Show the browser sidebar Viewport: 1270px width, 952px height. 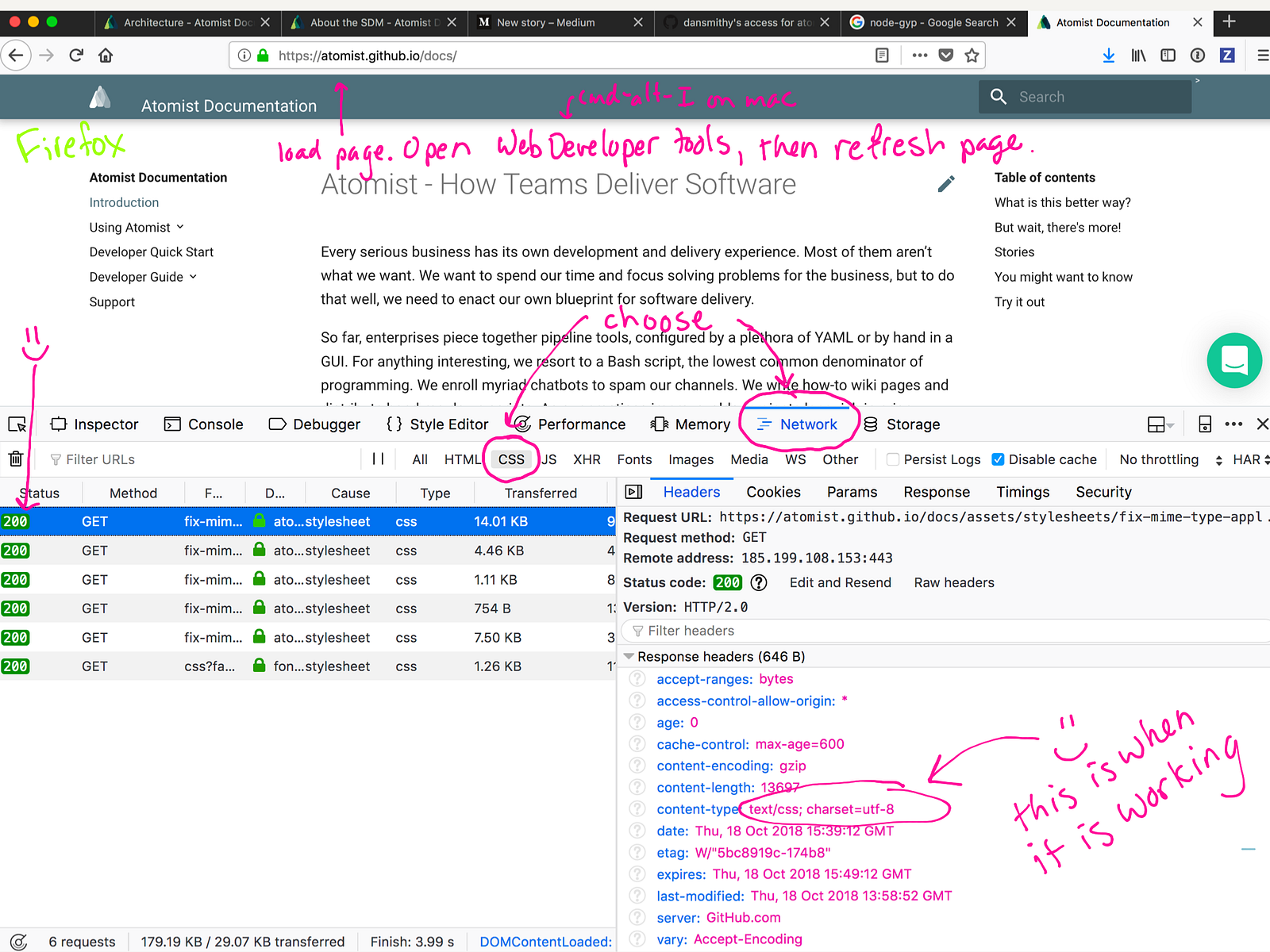[x=1168, y=56]
